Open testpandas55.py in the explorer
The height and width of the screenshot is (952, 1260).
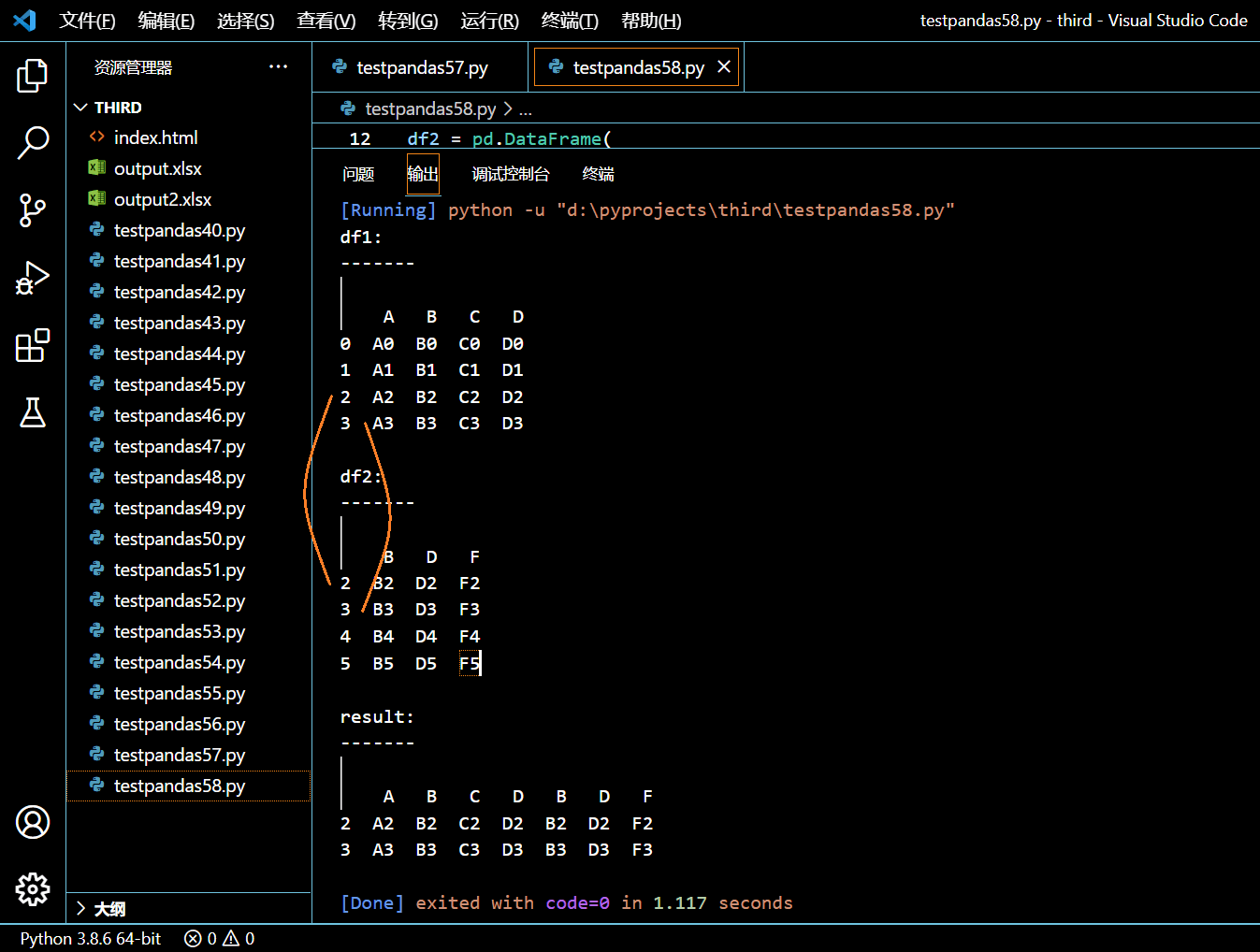click(189, 693)
